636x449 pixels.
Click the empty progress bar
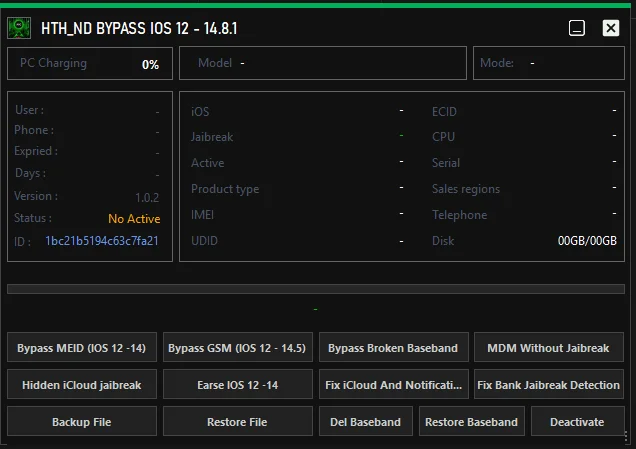point(317,289)
